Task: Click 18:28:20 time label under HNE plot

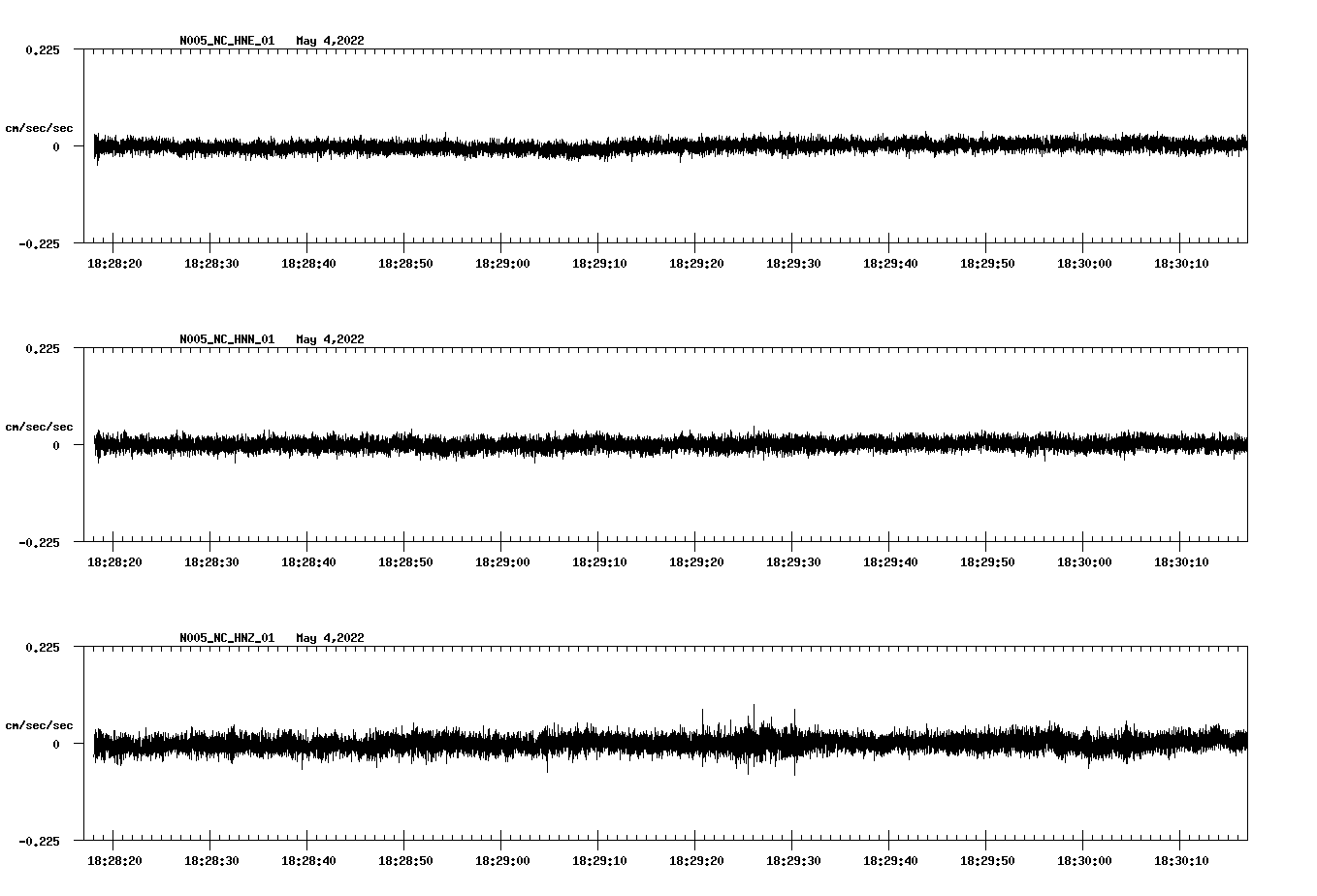Action: tap(114, 264)
